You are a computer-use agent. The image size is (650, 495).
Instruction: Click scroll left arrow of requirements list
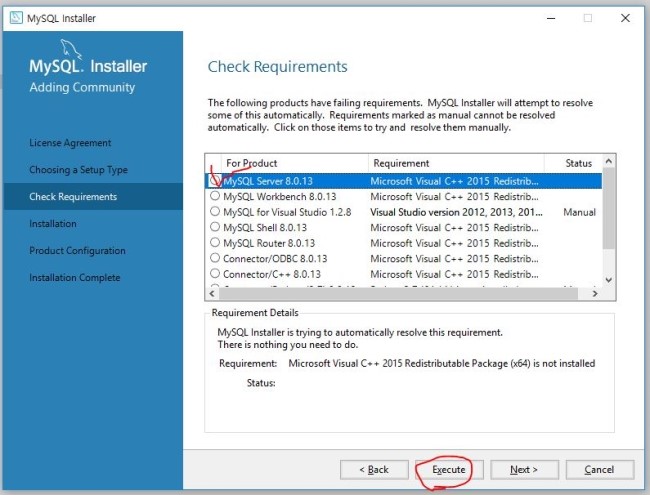[x=212, y=294]
